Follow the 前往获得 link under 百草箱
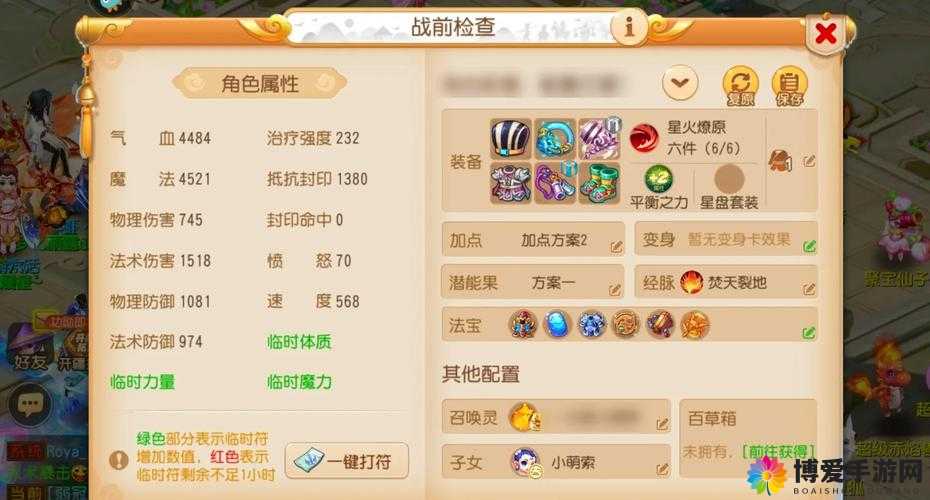The image size is (930, 500). [x=779, y=452]
